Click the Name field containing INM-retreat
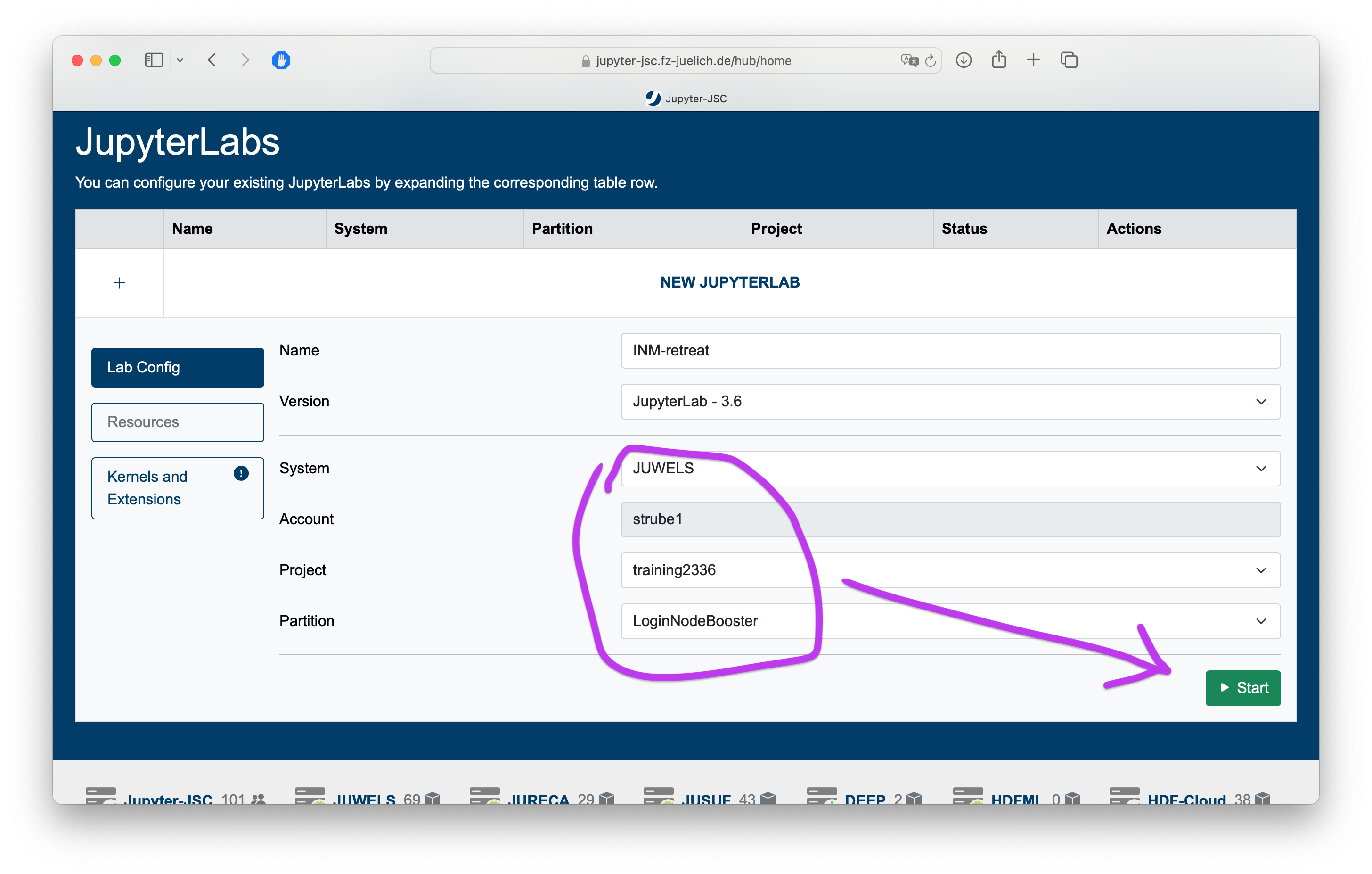Image resolution: width=1372 pixels, height=874 pixels. 950,351
